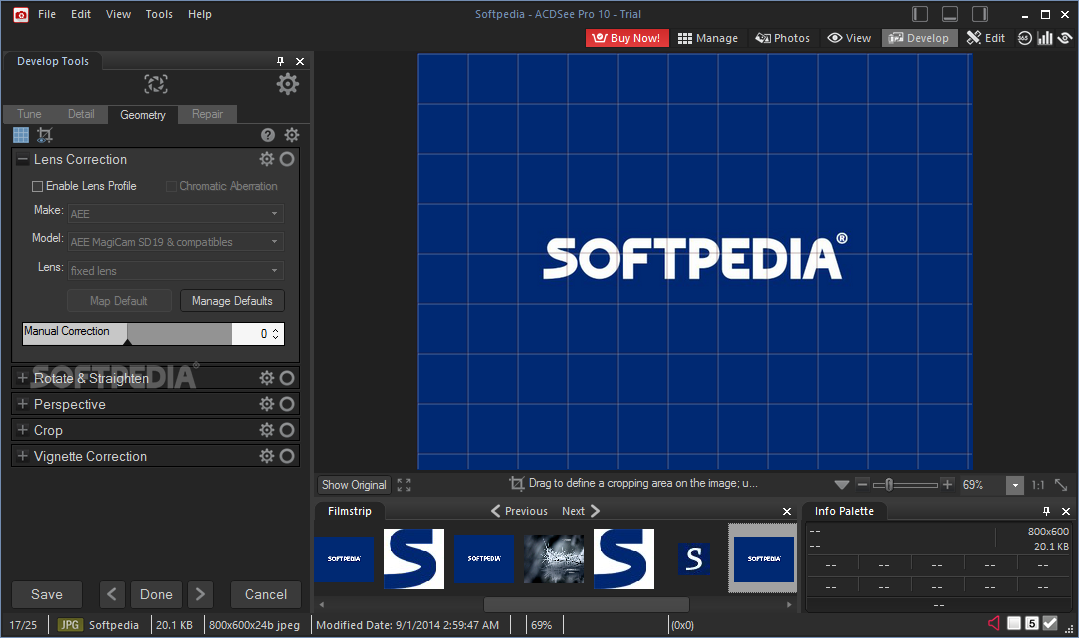This screenshot has height=638, width=1079.
Task: Click the Done button
Action: [x=156, y=594]
